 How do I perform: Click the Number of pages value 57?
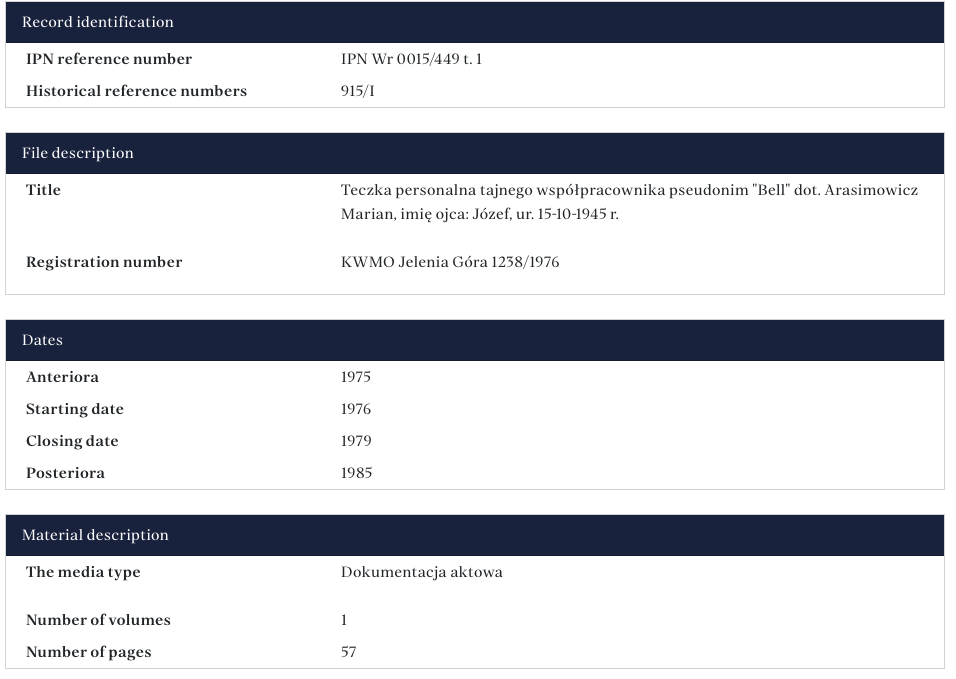(348, 652)
